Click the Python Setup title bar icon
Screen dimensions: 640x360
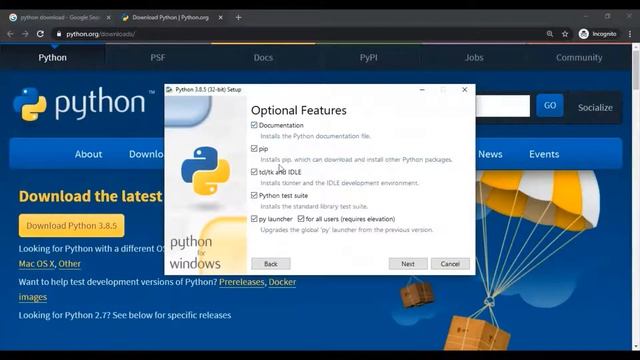click(169, 89)
